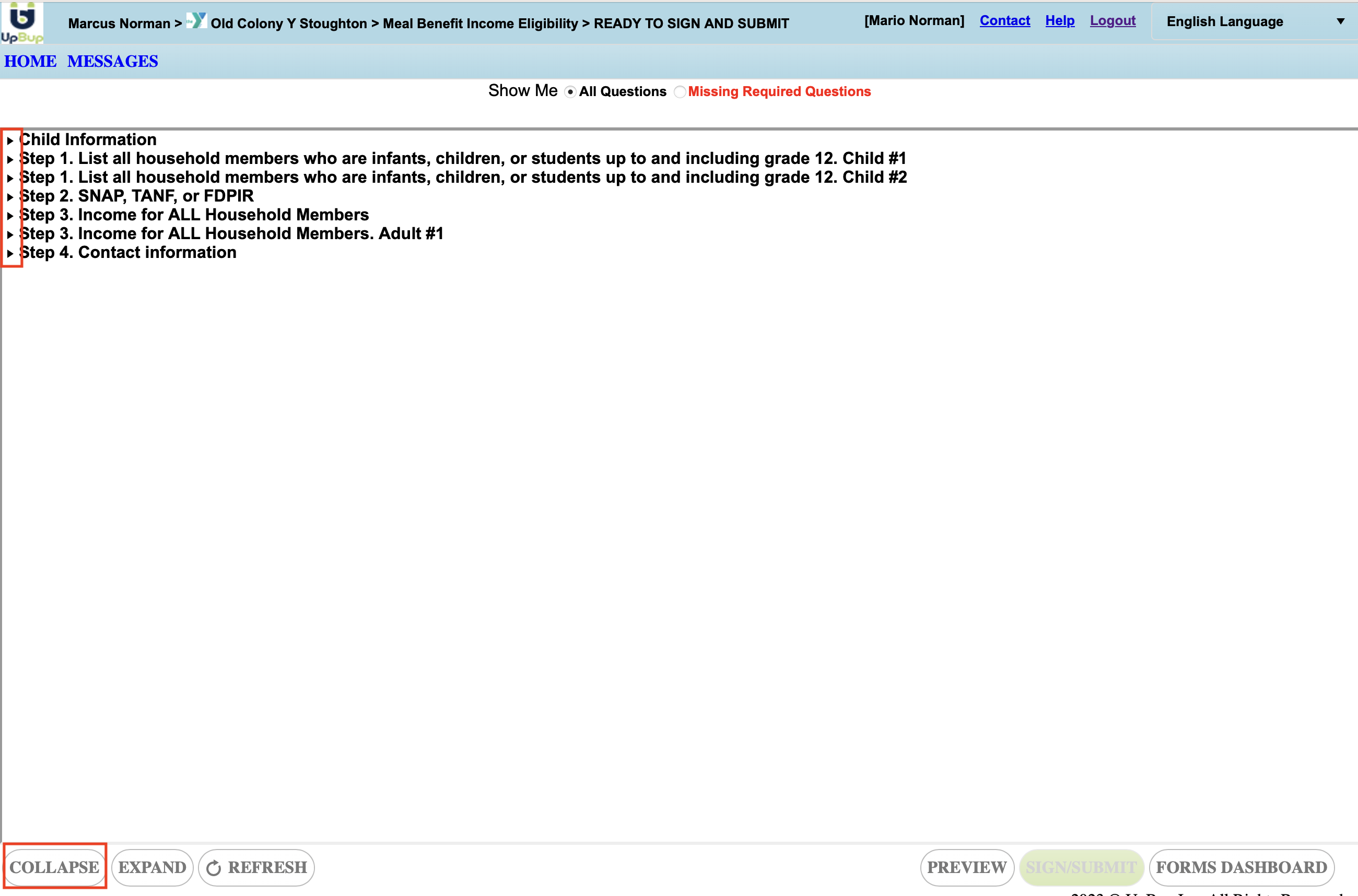The width and height of the screenshot is (1358, 896).
Task: Click the Logout link
Action: click(1111, 20)
